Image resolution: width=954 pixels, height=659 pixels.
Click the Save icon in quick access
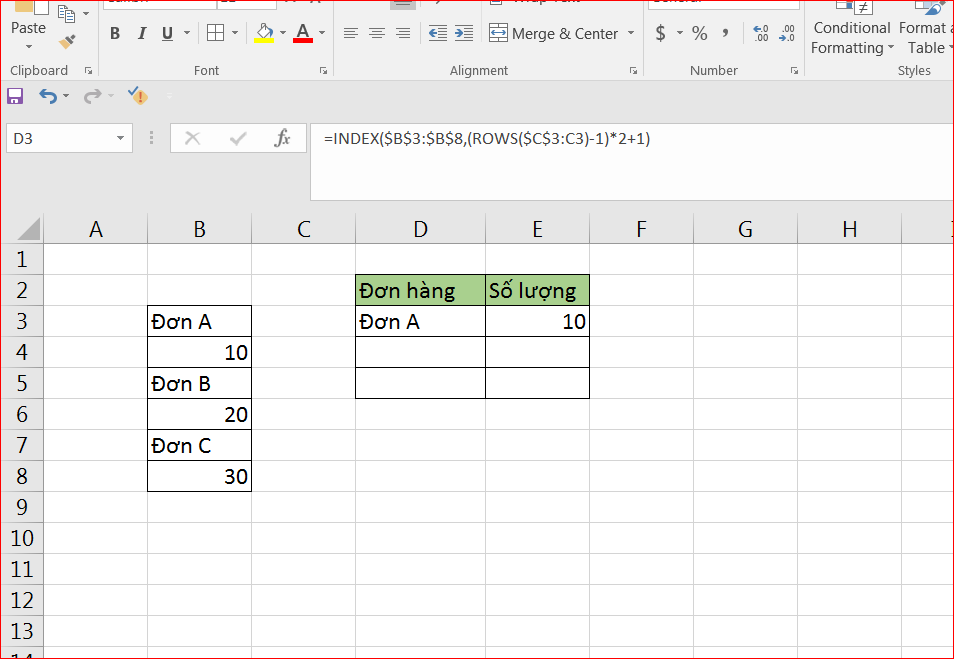(15, 96)
